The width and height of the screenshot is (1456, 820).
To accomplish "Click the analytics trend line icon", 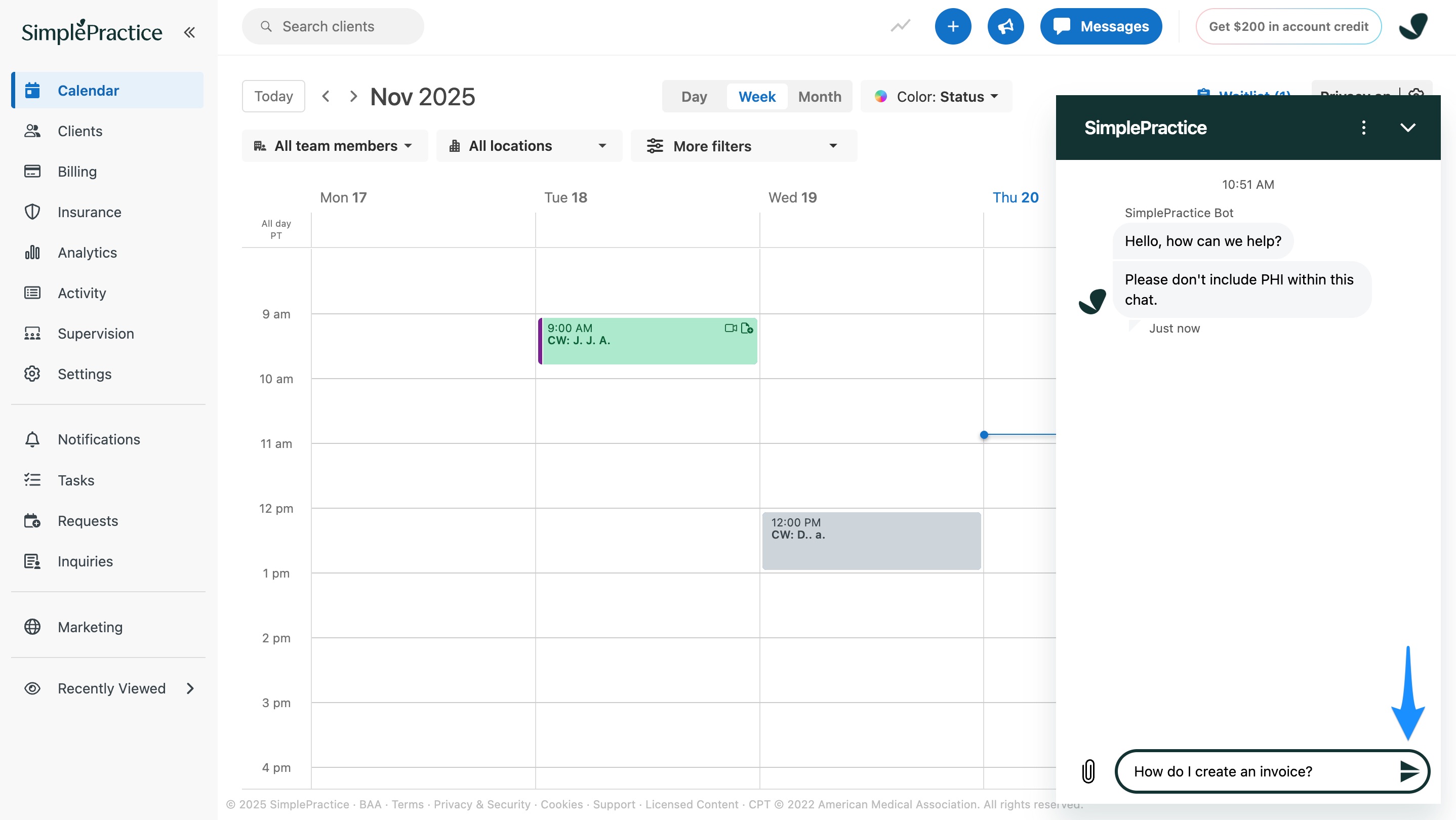I will [900, 26].
